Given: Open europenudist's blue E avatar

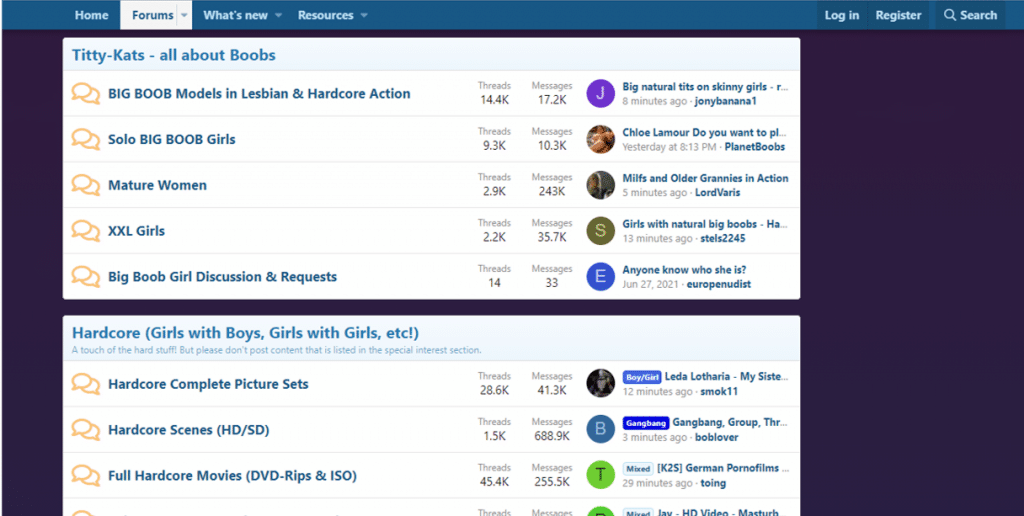Looking at the screenshot, I should (601, 276).
